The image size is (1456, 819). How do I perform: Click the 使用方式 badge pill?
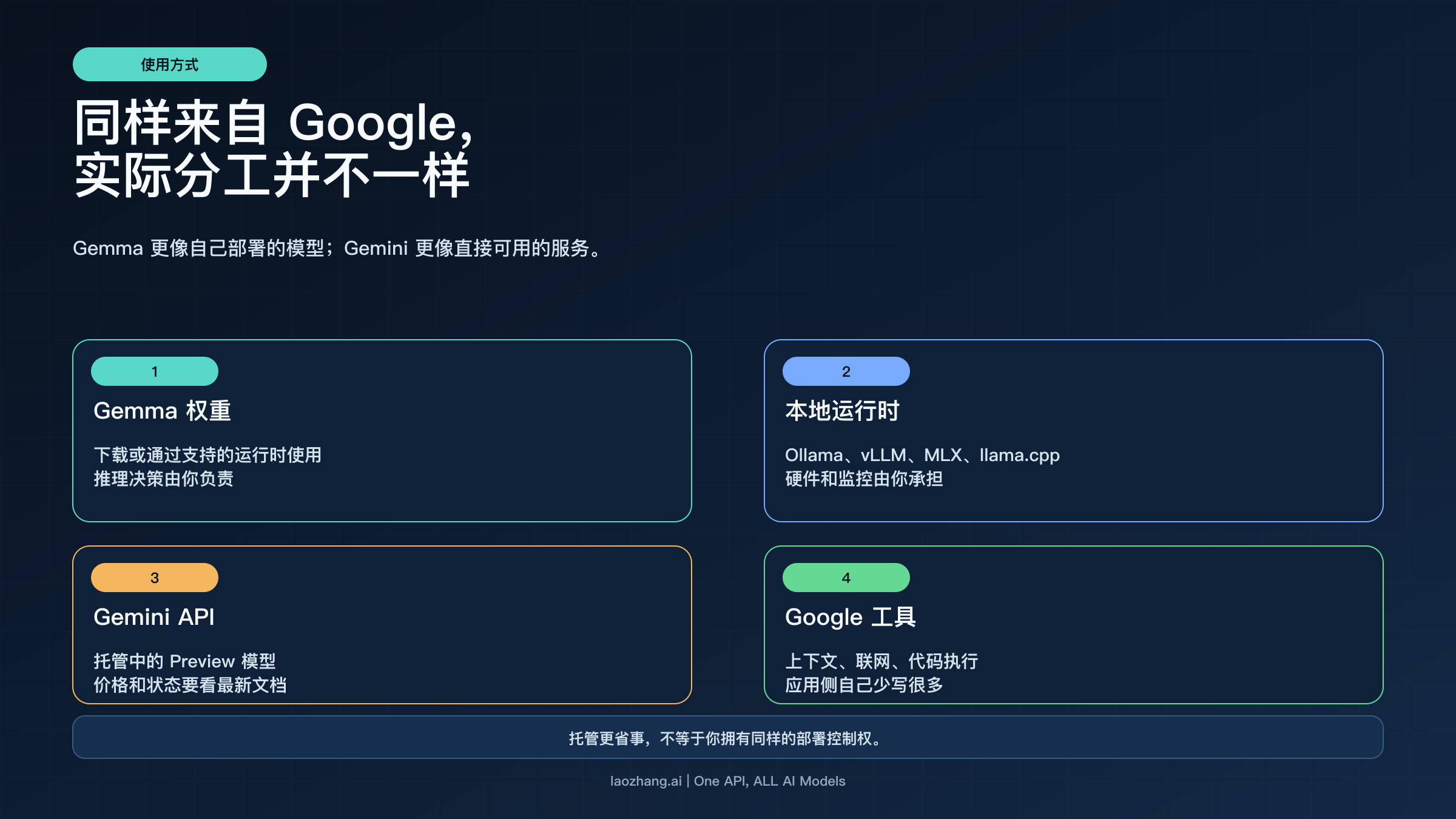tap(169, 64)
